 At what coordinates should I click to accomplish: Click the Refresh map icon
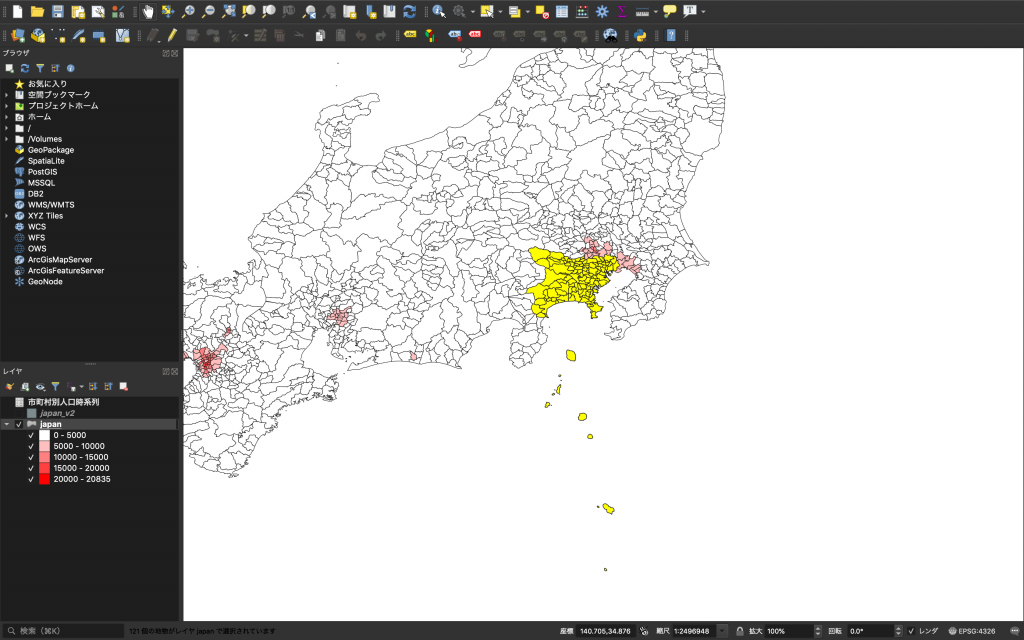[x=409, y=11]
